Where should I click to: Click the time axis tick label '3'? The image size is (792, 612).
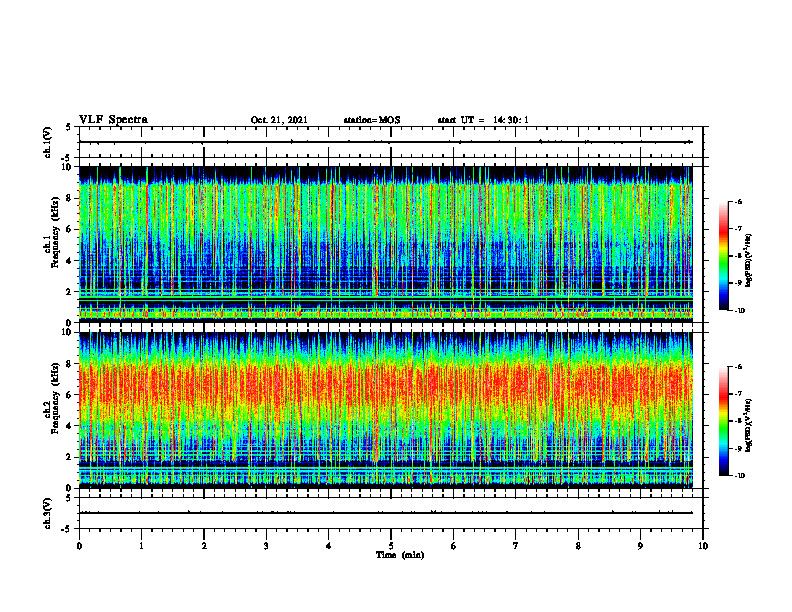pos(266,546)
